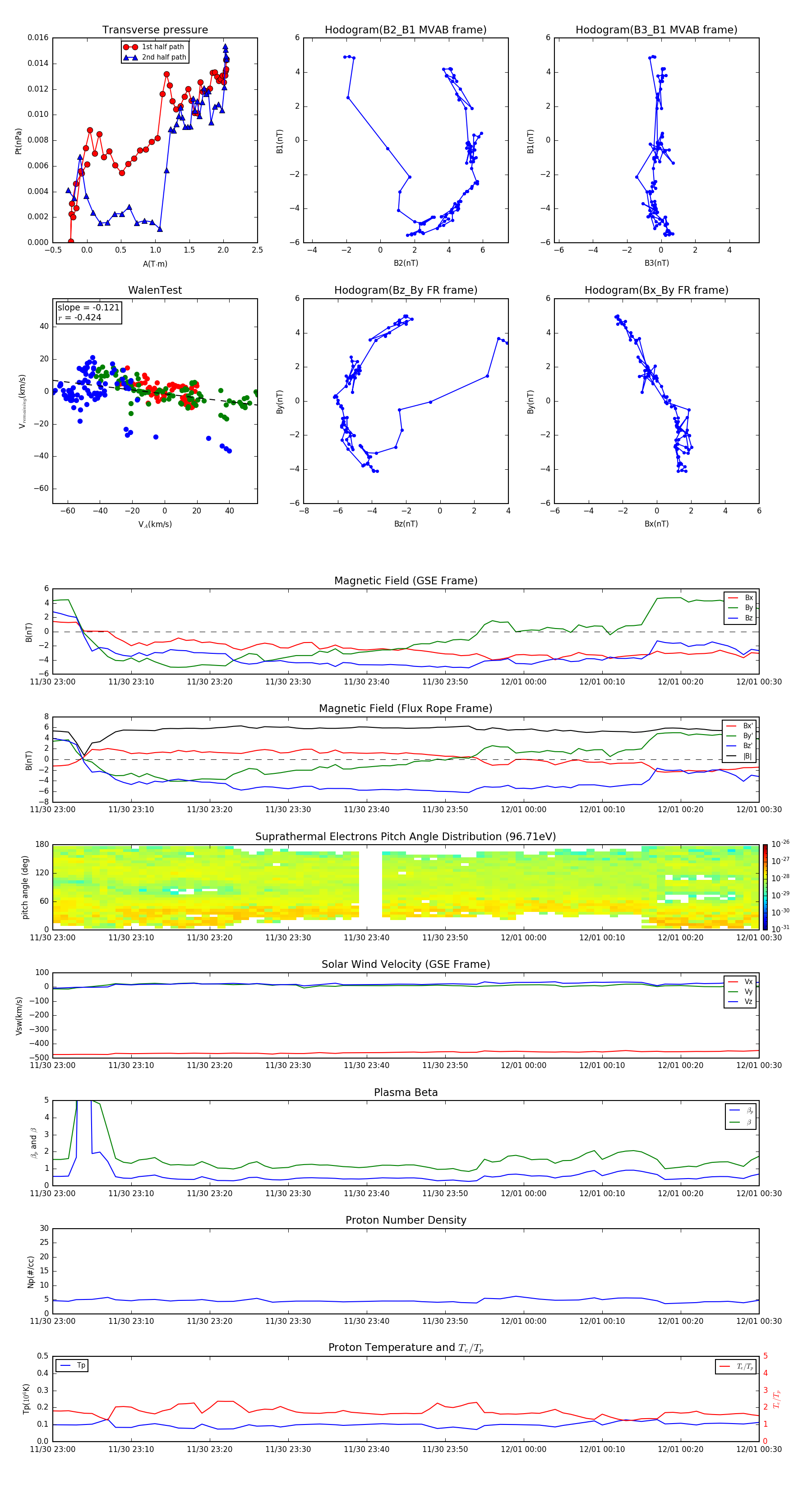Click the 'Vsw(km/s)' axis label
812x1489 pixels.
(x=19, y=1015)
